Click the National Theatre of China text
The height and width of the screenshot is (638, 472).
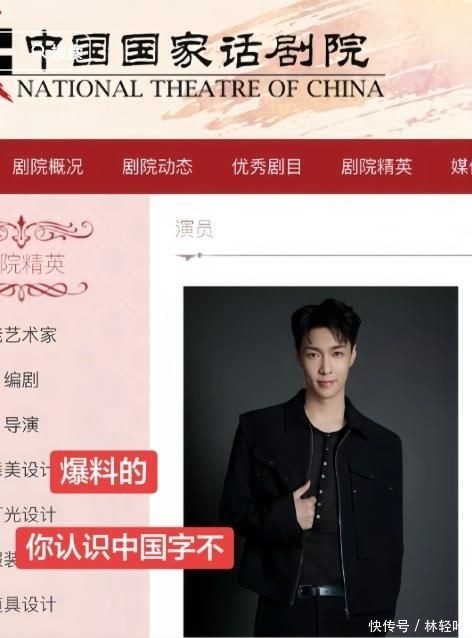(x=201, y=89)
